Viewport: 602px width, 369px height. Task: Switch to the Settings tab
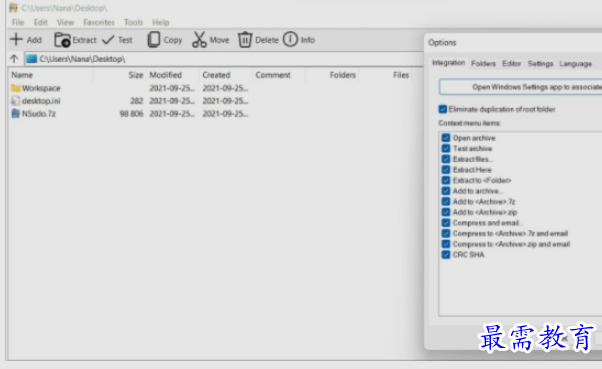coord(540,63)
